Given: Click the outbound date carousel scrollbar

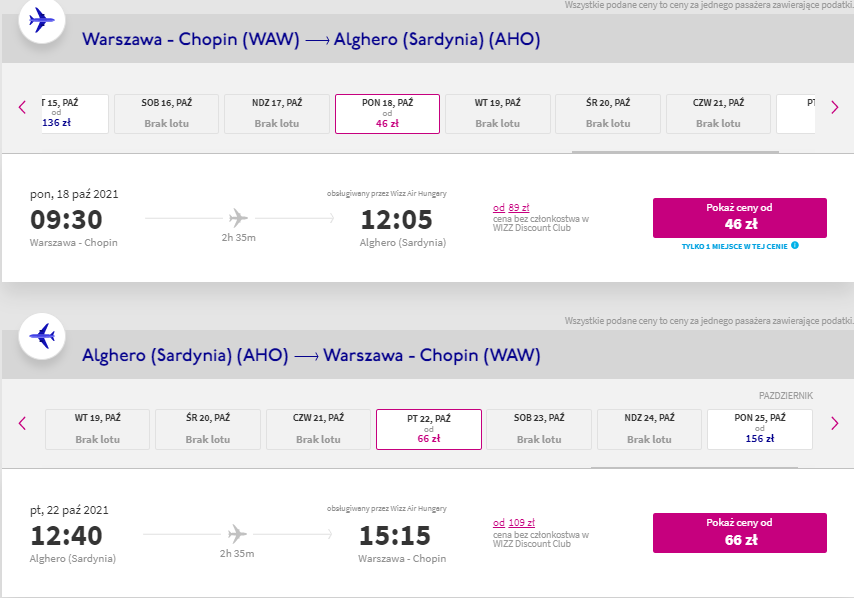Looking at the screenshot, I should [675, 152].
